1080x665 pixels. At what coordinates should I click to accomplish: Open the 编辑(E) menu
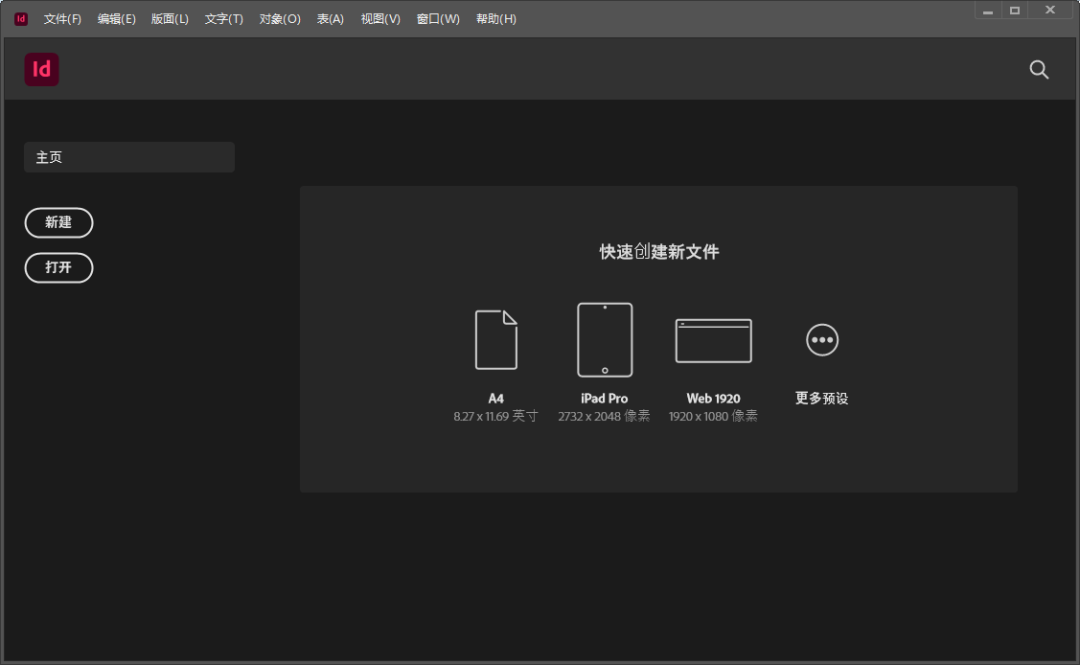click(x=116, y=19)
